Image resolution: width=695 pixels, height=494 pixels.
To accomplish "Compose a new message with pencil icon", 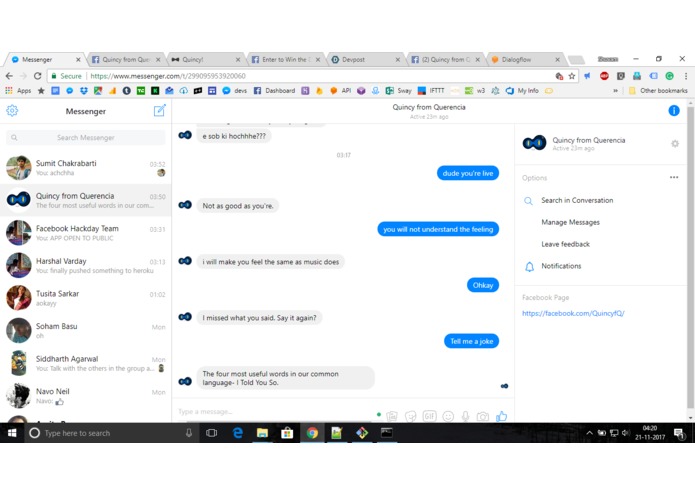I will point(160,110).
